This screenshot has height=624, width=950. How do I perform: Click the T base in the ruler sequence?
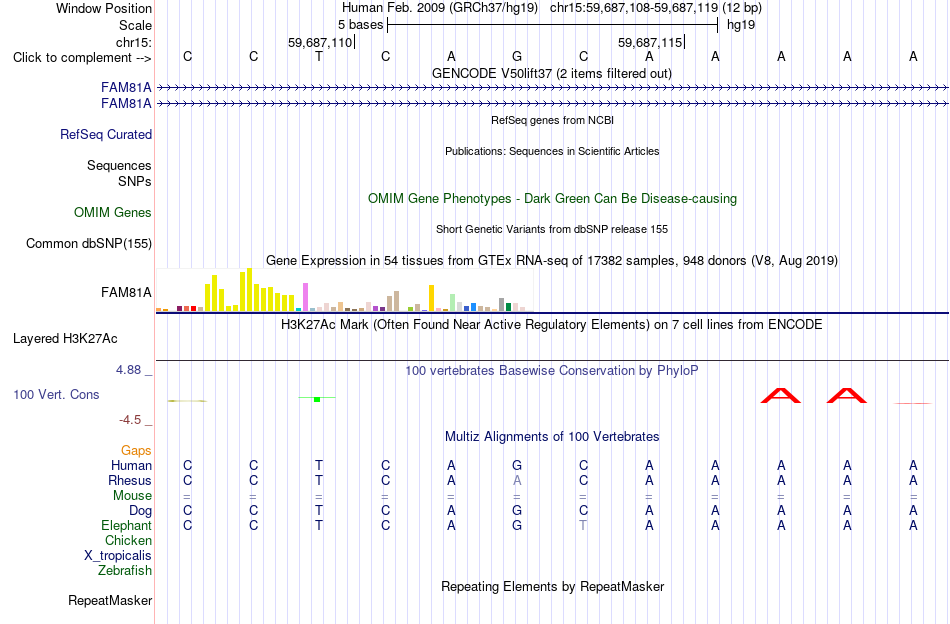(x=319, y=56)
